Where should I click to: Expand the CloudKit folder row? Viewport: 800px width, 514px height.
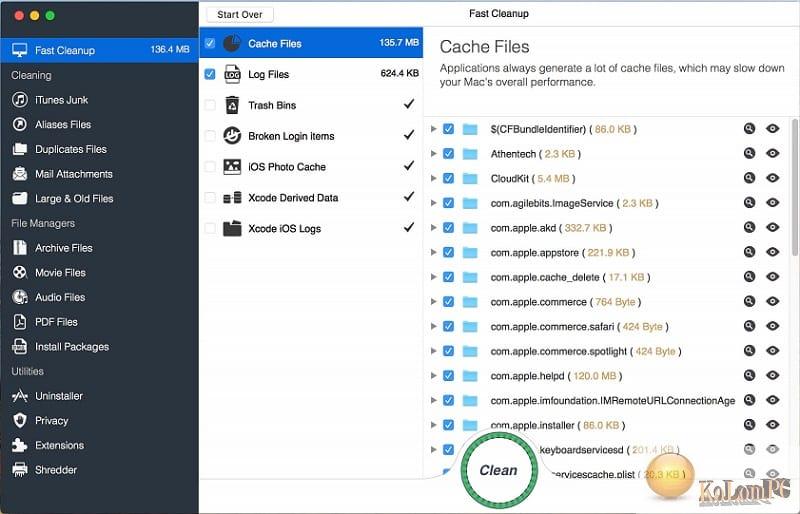pos(434,178)
